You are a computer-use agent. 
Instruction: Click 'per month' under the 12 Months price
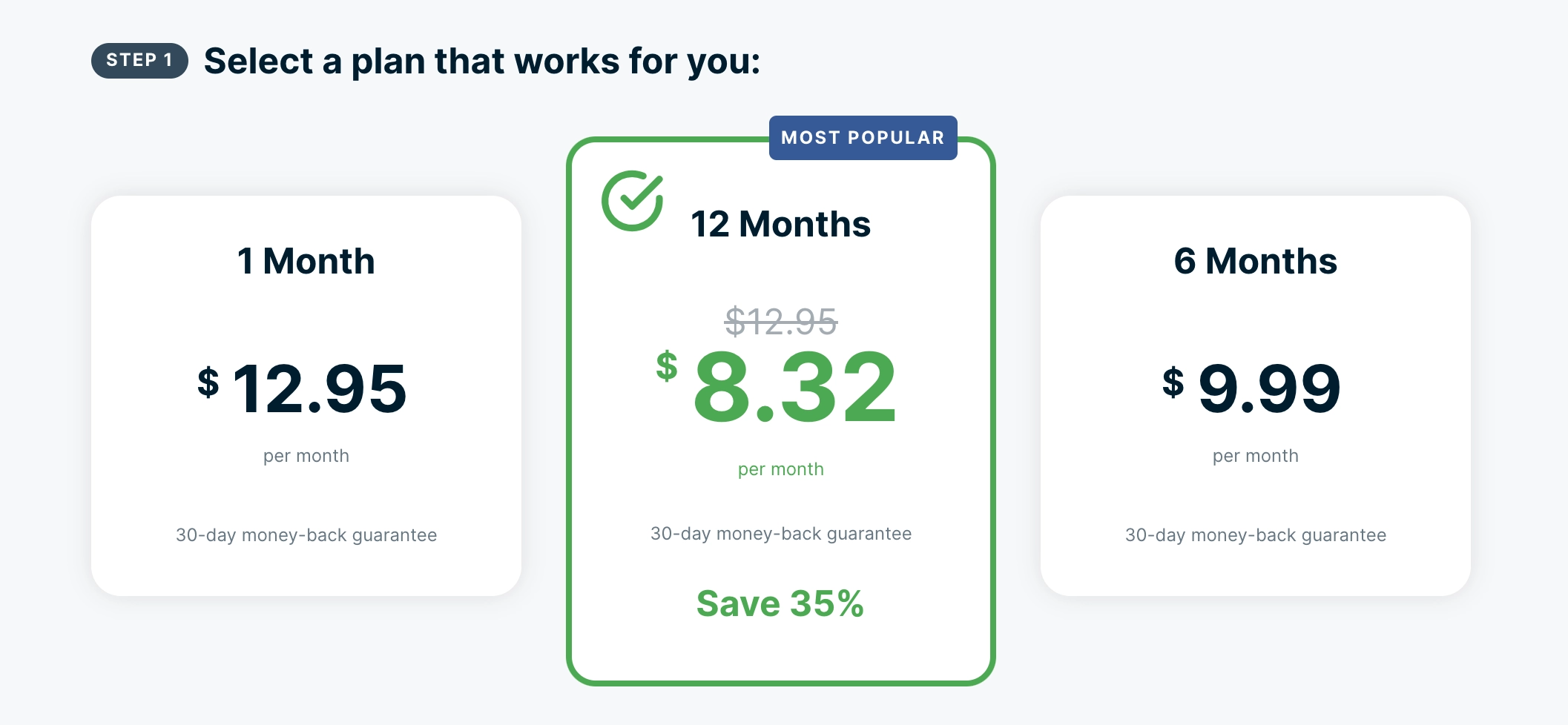[x=780, y=468]
